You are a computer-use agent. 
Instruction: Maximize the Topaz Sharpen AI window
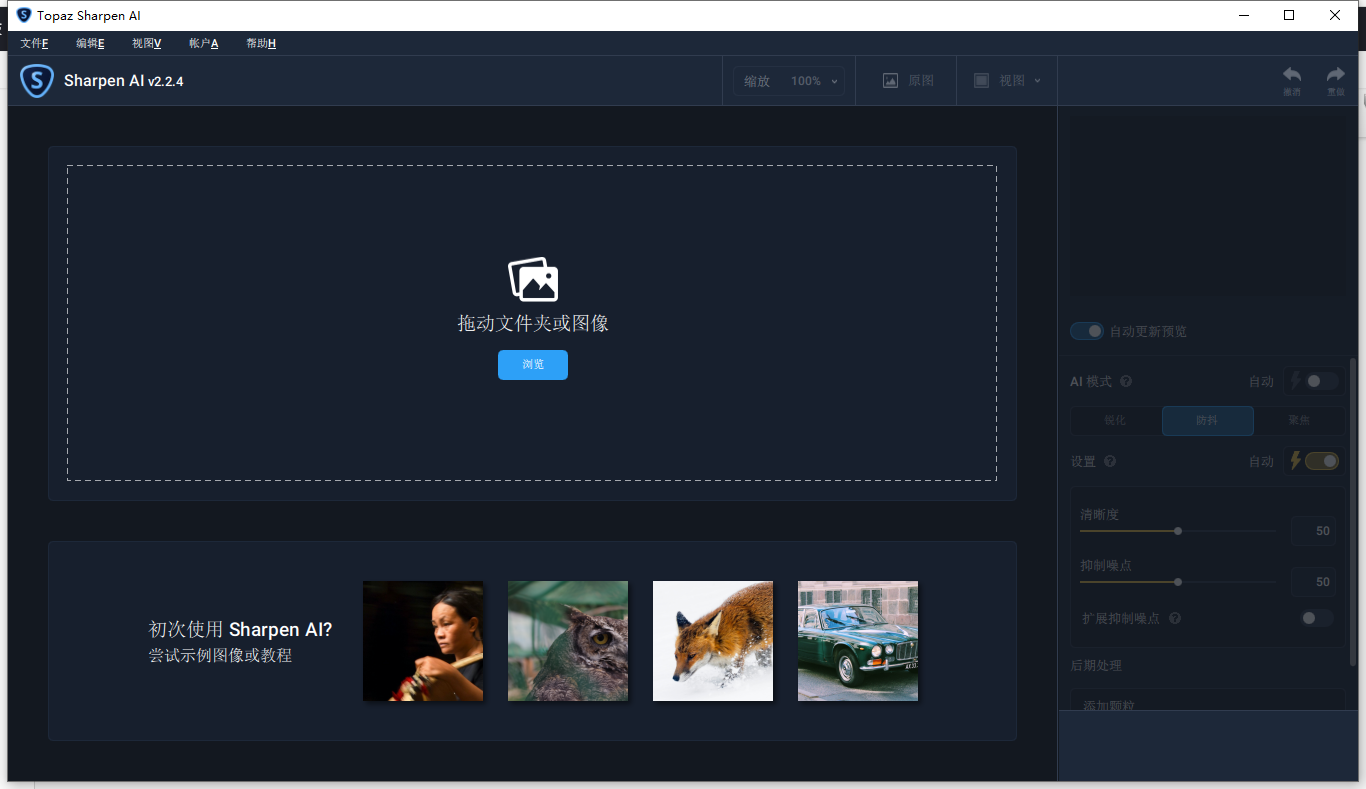pos(1289,15)
